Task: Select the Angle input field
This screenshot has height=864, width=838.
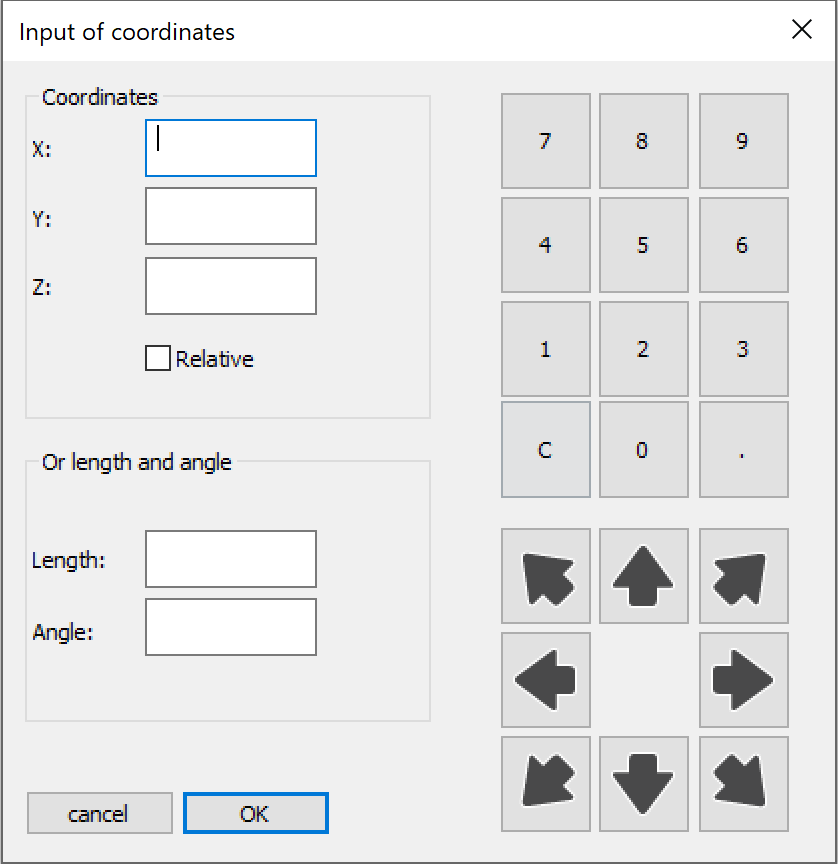Action: (231, 627)
